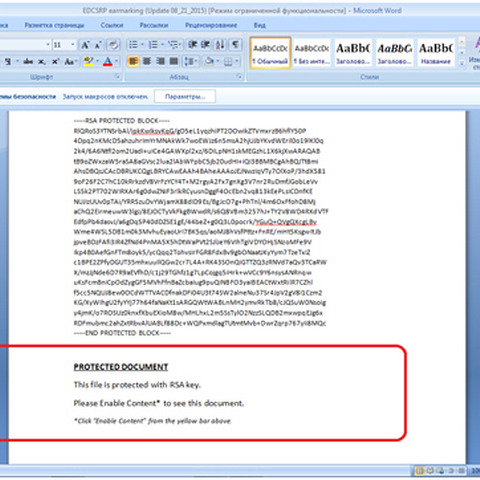480x480 pixels.
Task: Switch to Draft view
Action: click(461, 471)
